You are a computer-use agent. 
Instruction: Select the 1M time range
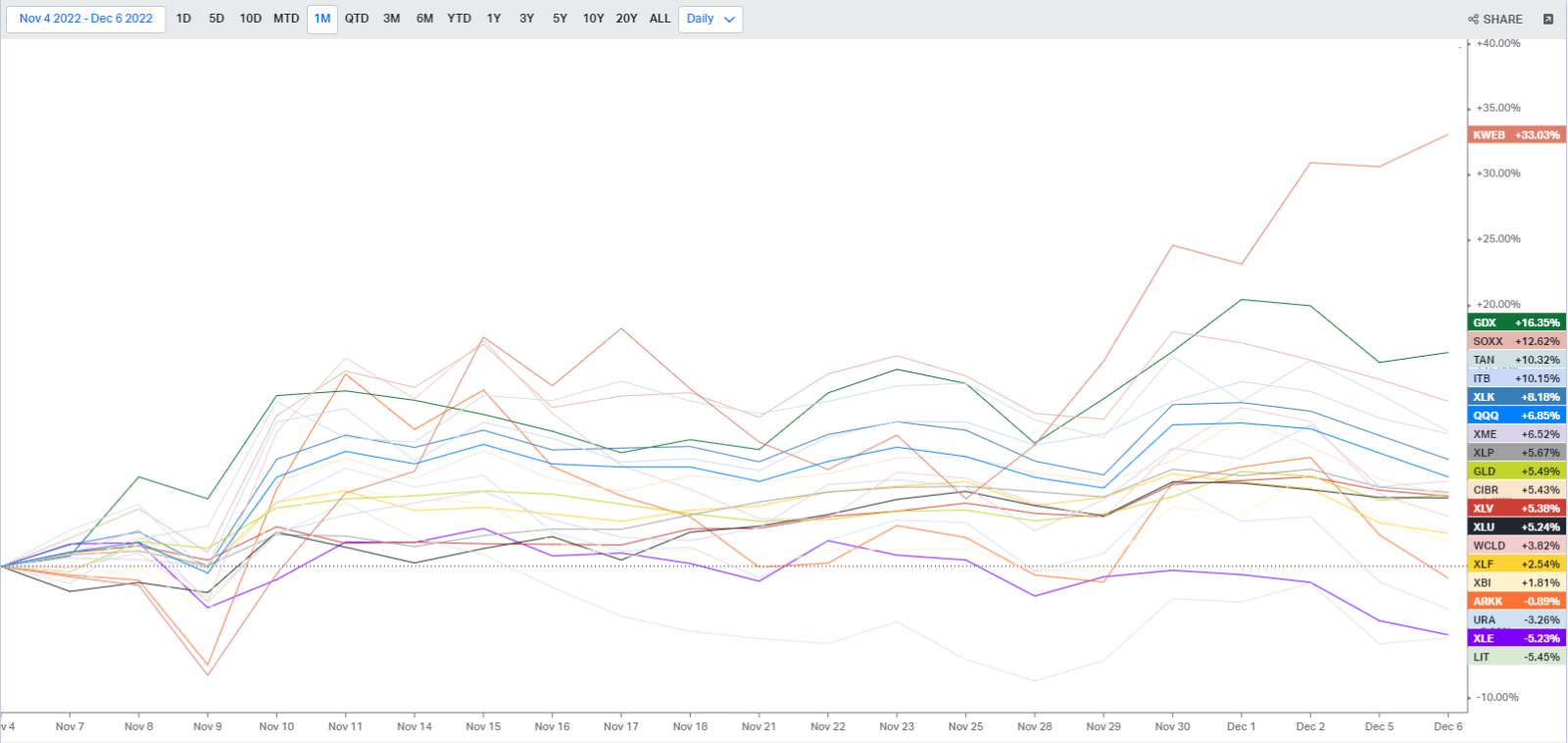[x=322, y=19]
